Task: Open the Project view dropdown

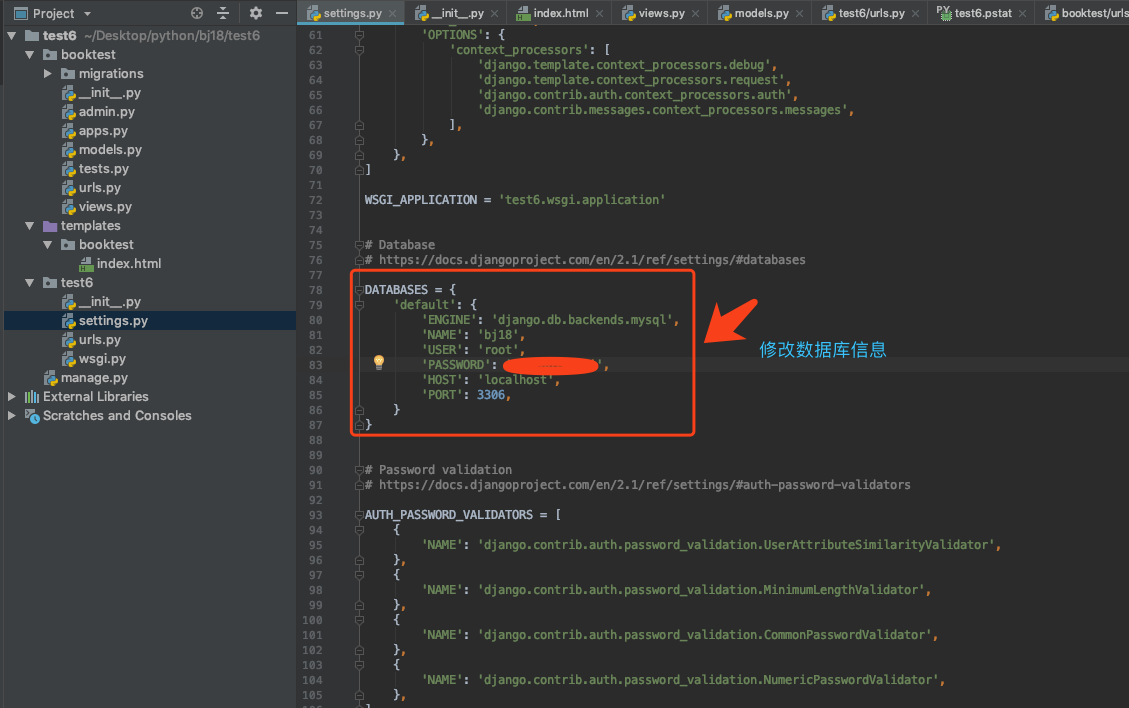Action: pyautogui.click(x=87, y=14)
